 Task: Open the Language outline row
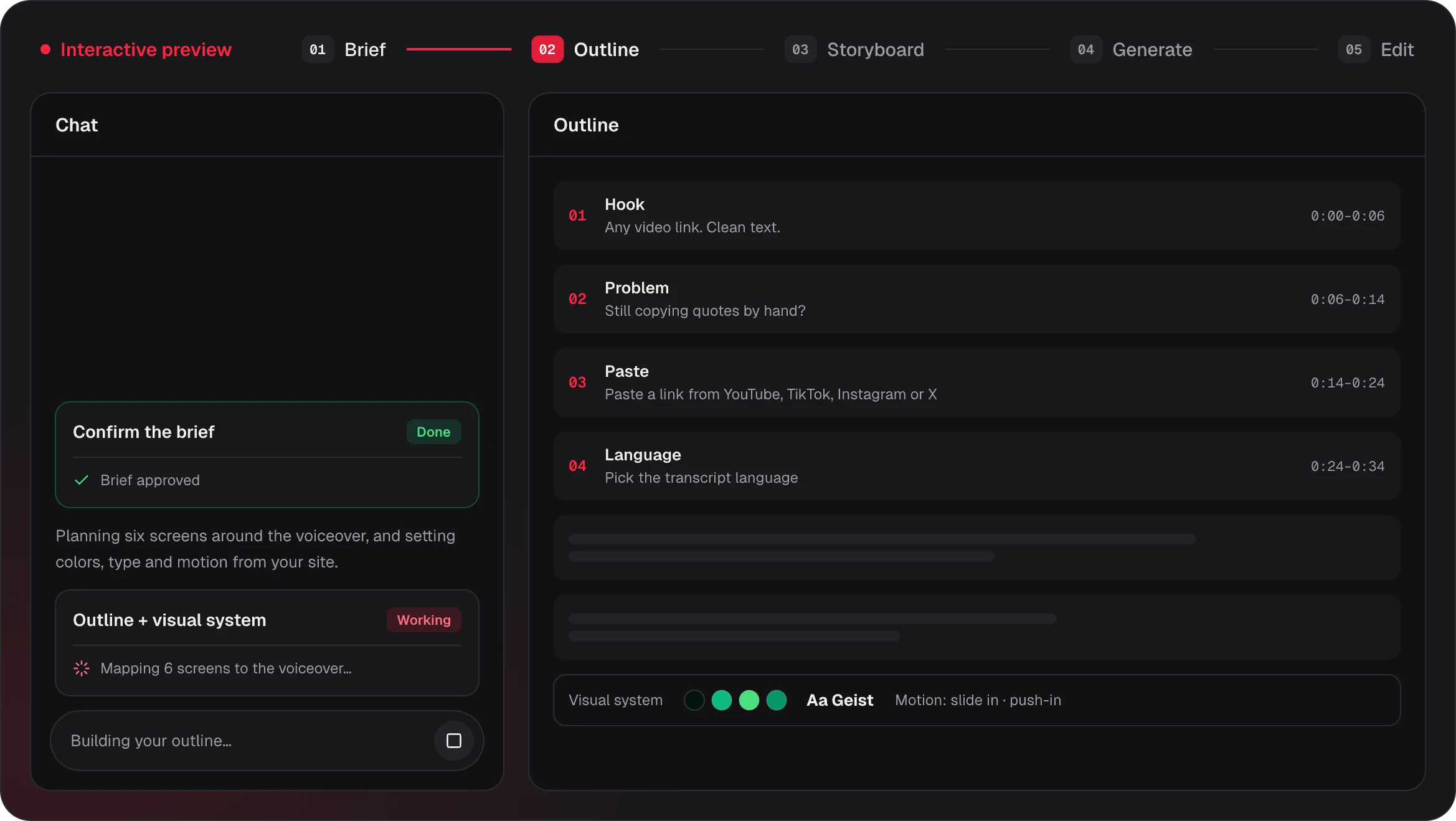coord(976,466)
